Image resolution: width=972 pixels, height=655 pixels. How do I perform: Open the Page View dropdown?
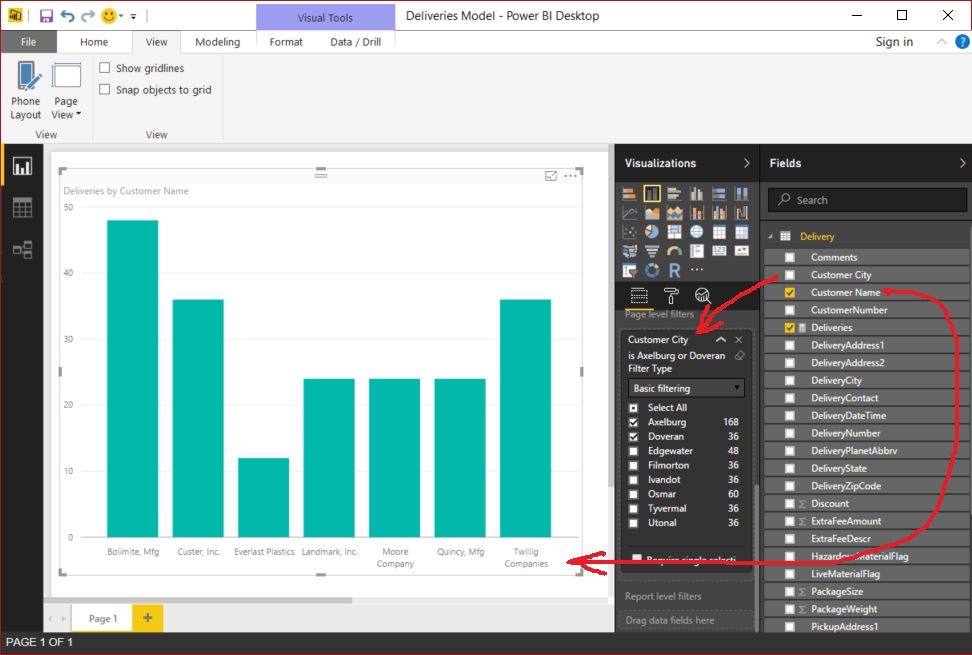pos(66,92)
